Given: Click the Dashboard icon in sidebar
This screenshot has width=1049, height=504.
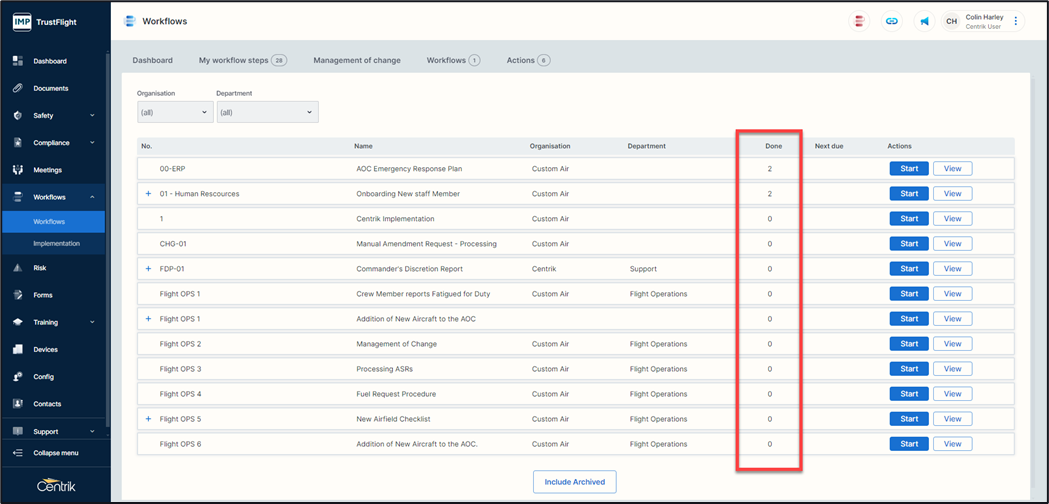Looking at the screenshot, I should tap(17, 61).
